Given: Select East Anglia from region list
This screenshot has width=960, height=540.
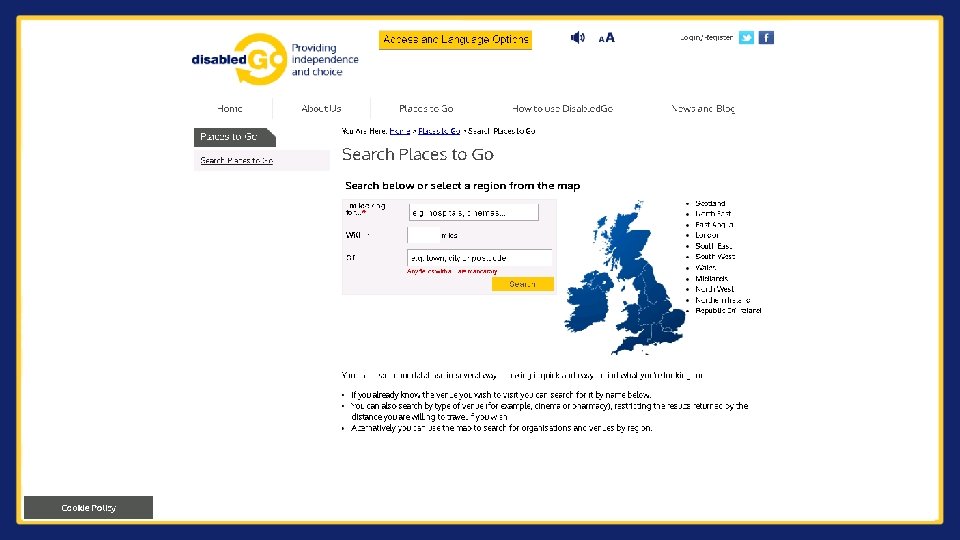Looking at the screenshot, I should (714, 225).
